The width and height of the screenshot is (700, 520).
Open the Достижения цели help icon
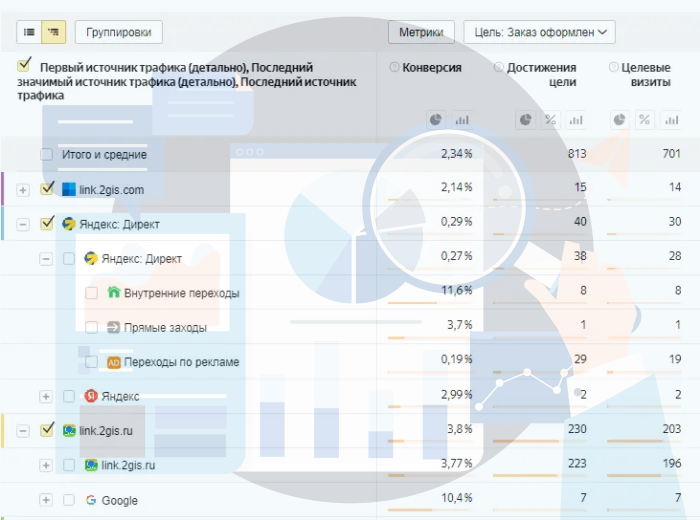tap(499, 67)
